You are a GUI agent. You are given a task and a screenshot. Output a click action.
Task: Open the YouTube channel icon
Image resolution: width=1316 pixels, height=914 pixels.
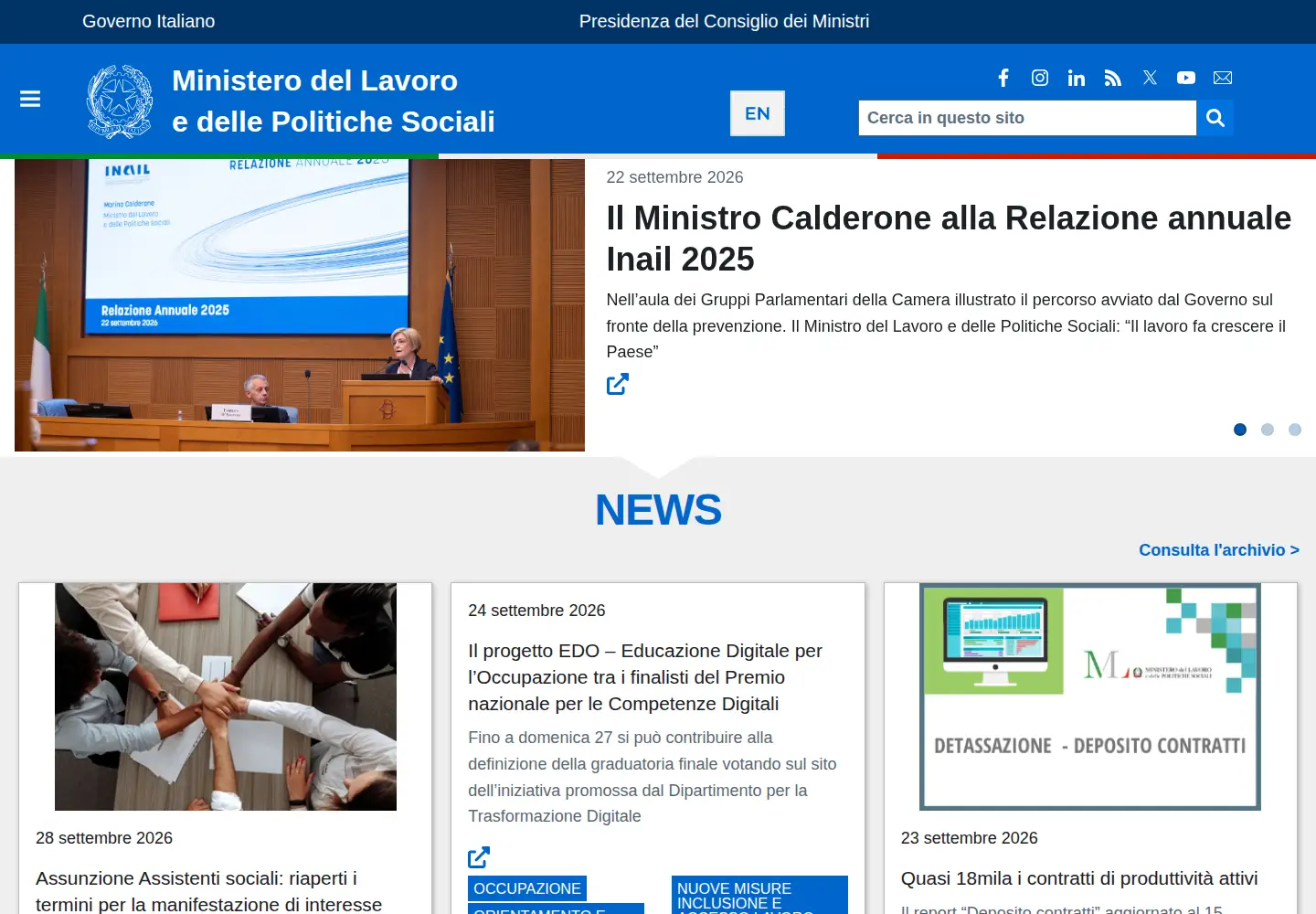click(1186, 78)
